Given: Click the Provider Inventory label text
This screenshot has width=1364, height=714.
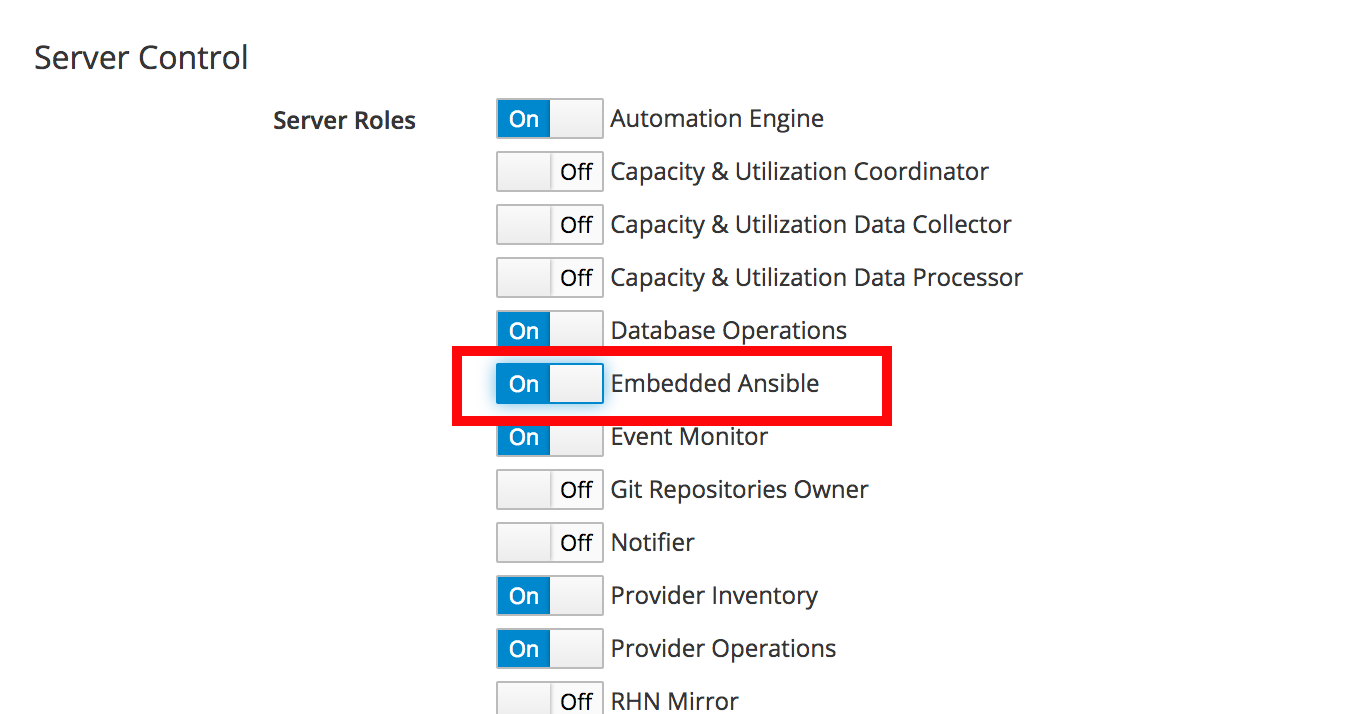Looking at the screenshot, I should pos(714,595).
